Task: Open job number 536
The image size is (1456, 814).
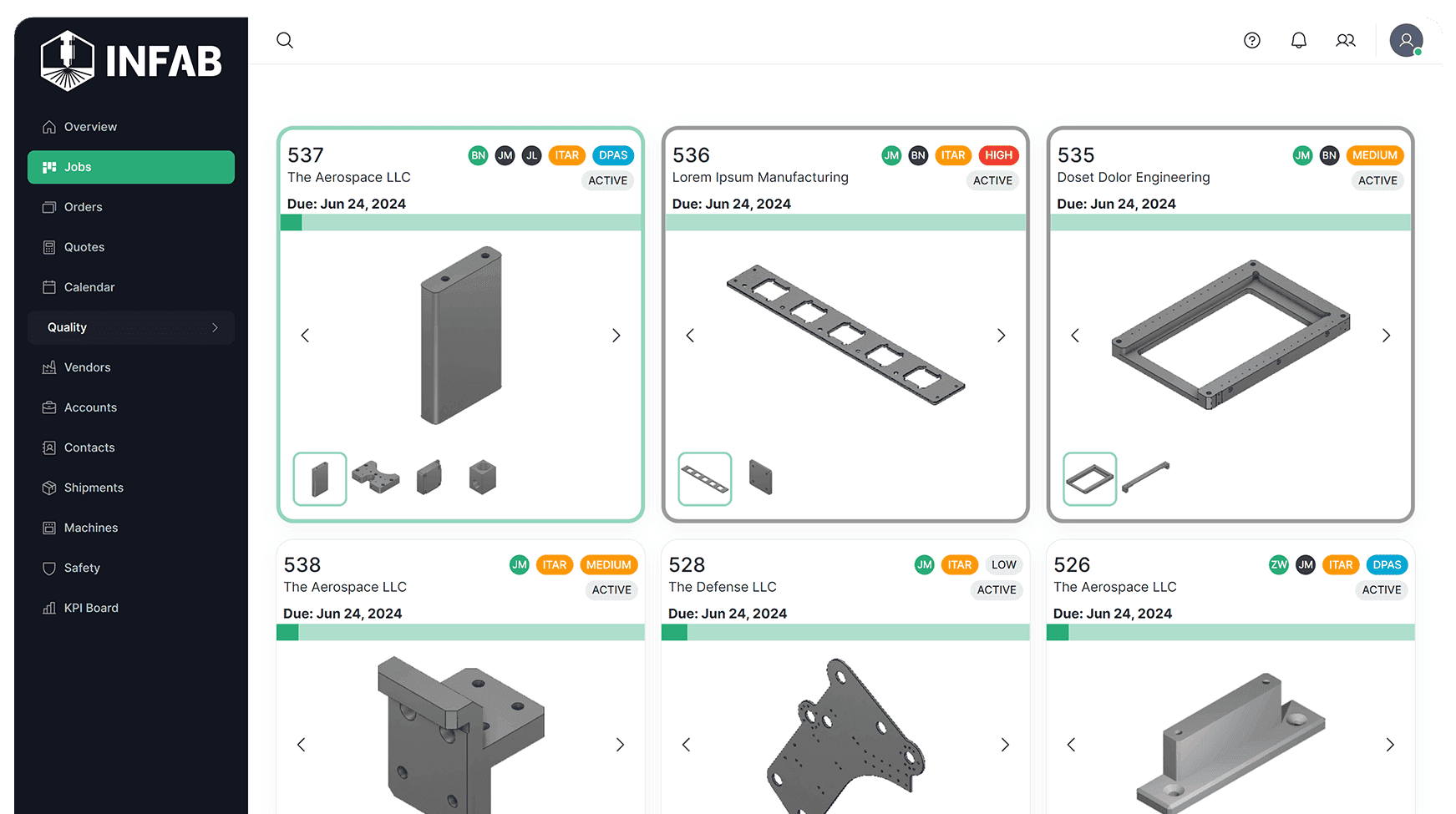Action: tap(691, 155)
